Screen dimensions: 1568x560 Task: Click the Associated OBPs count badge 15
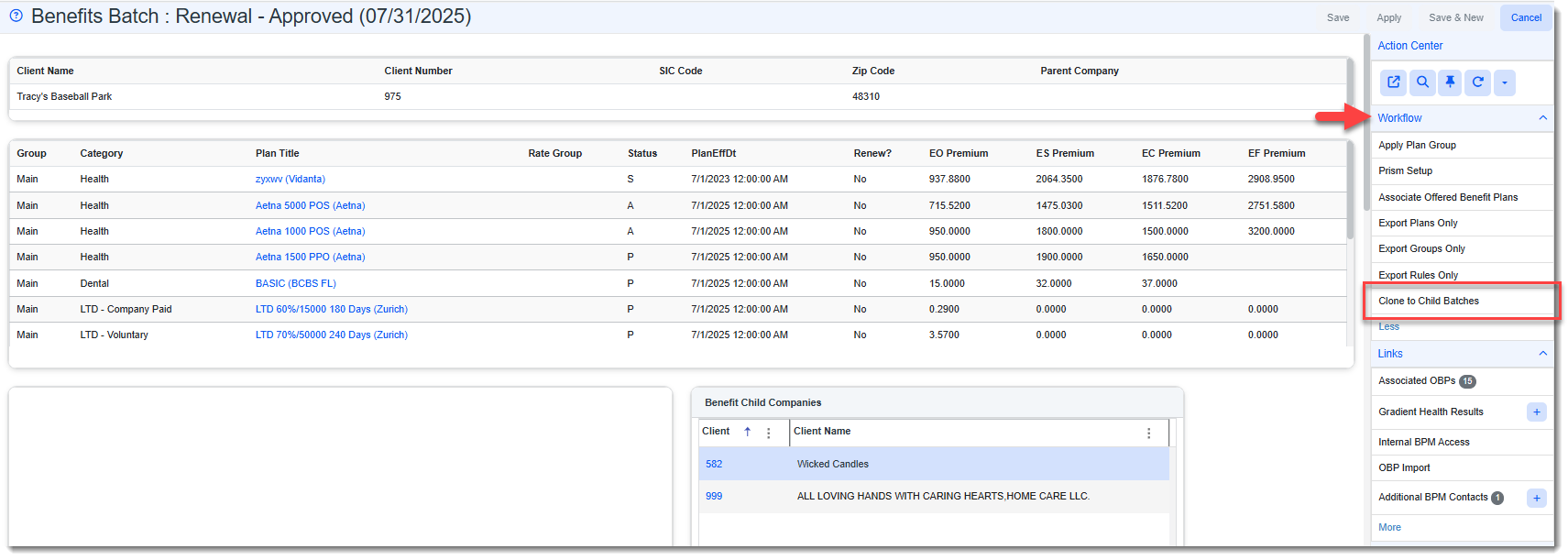pos(1467,382)
